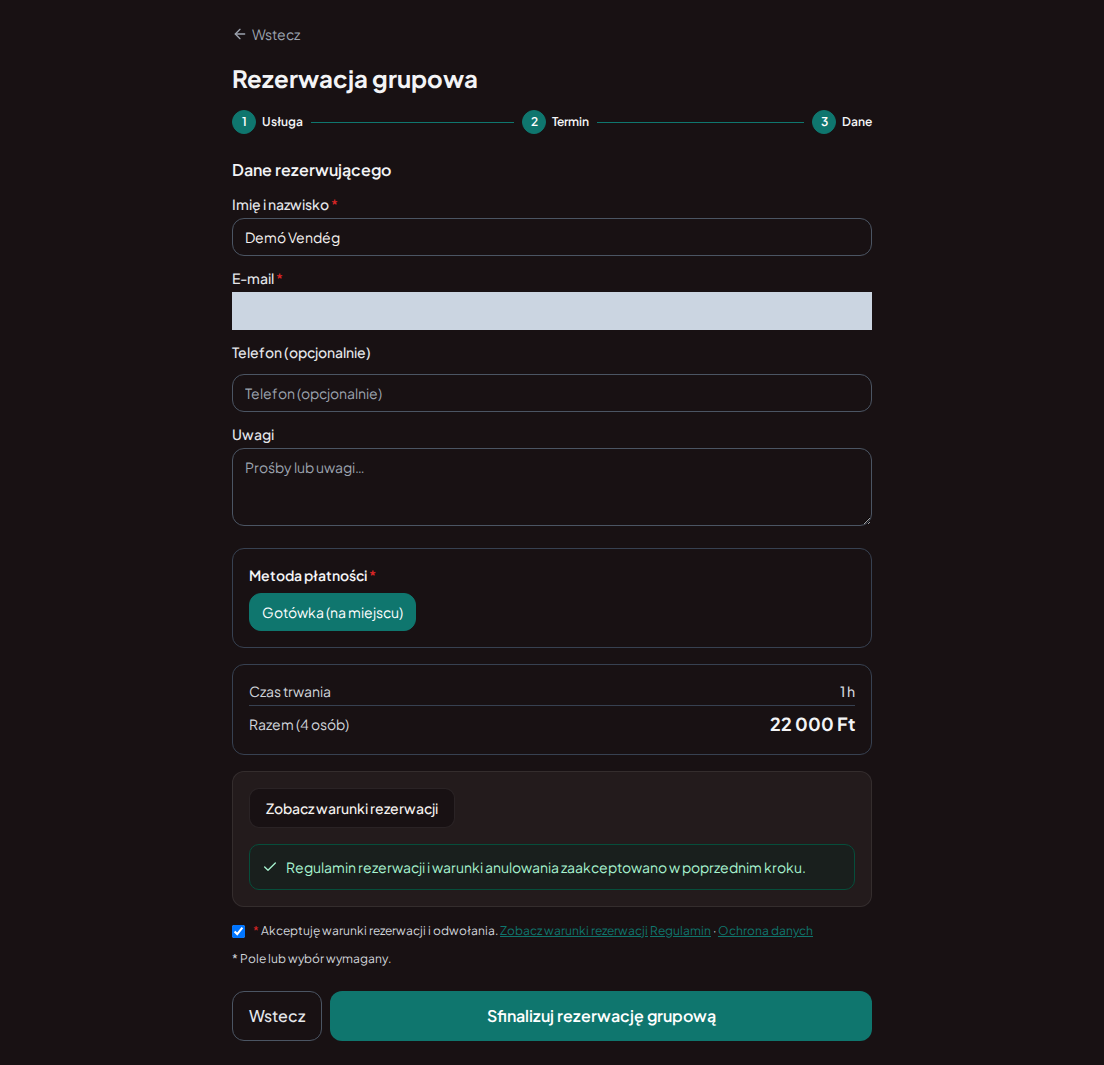Click the Dane step label

click(857, 122)
